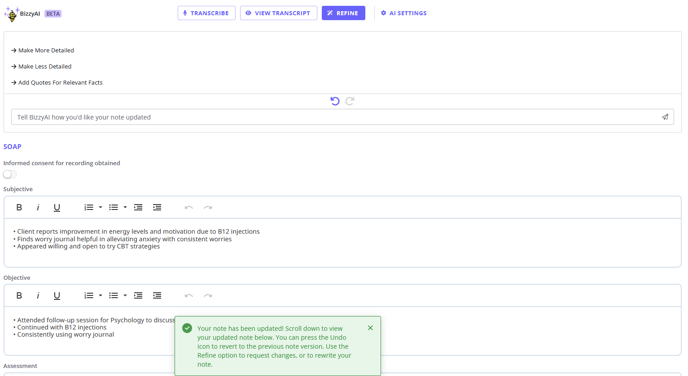Viewport: 688px width, 376px height.
Task: Redo edit in Subjective editor toolbar
Action: 208,208
